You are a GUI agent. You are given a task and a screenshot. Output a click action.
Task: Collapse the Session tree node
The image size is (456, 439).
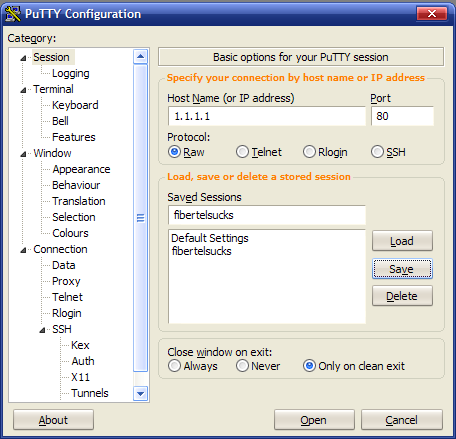point(23,58)
